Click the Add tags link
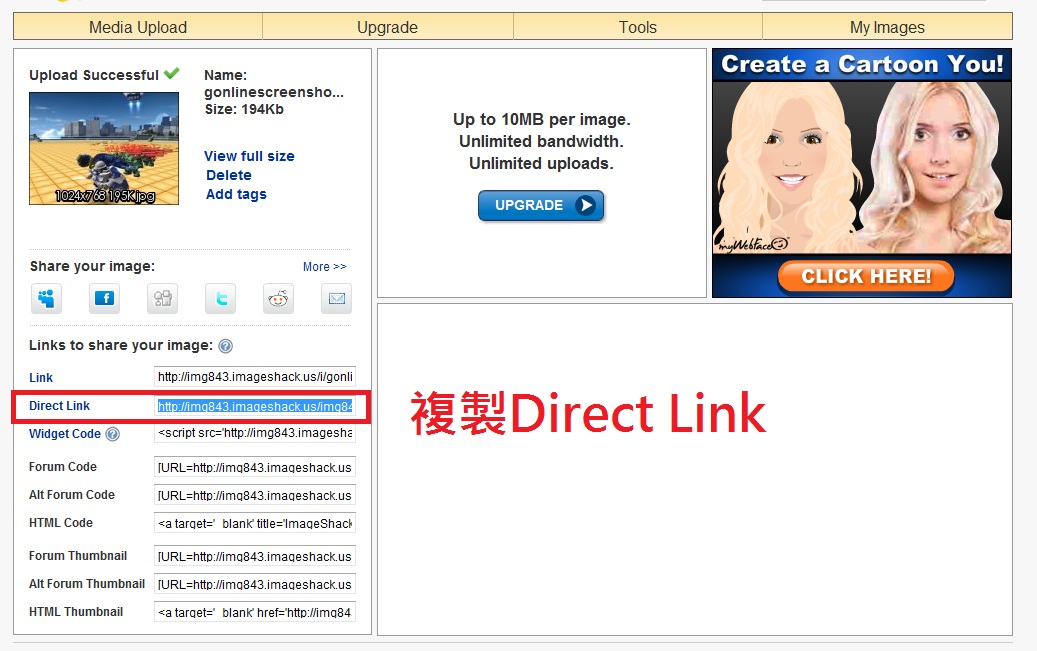The width and height of the screenshot is (1037, 651). pyautogui.click(x=236, y=195)
